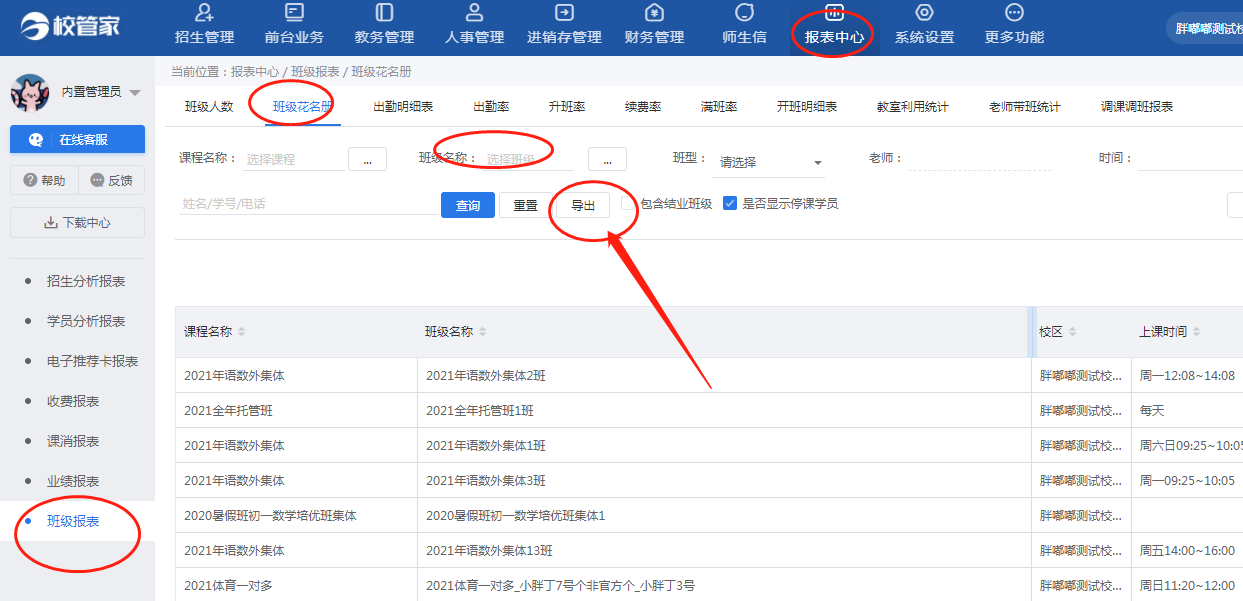1243x601 pixels.
Task: Click 2021体育一对多 course name cell
Action: [228, 586]
